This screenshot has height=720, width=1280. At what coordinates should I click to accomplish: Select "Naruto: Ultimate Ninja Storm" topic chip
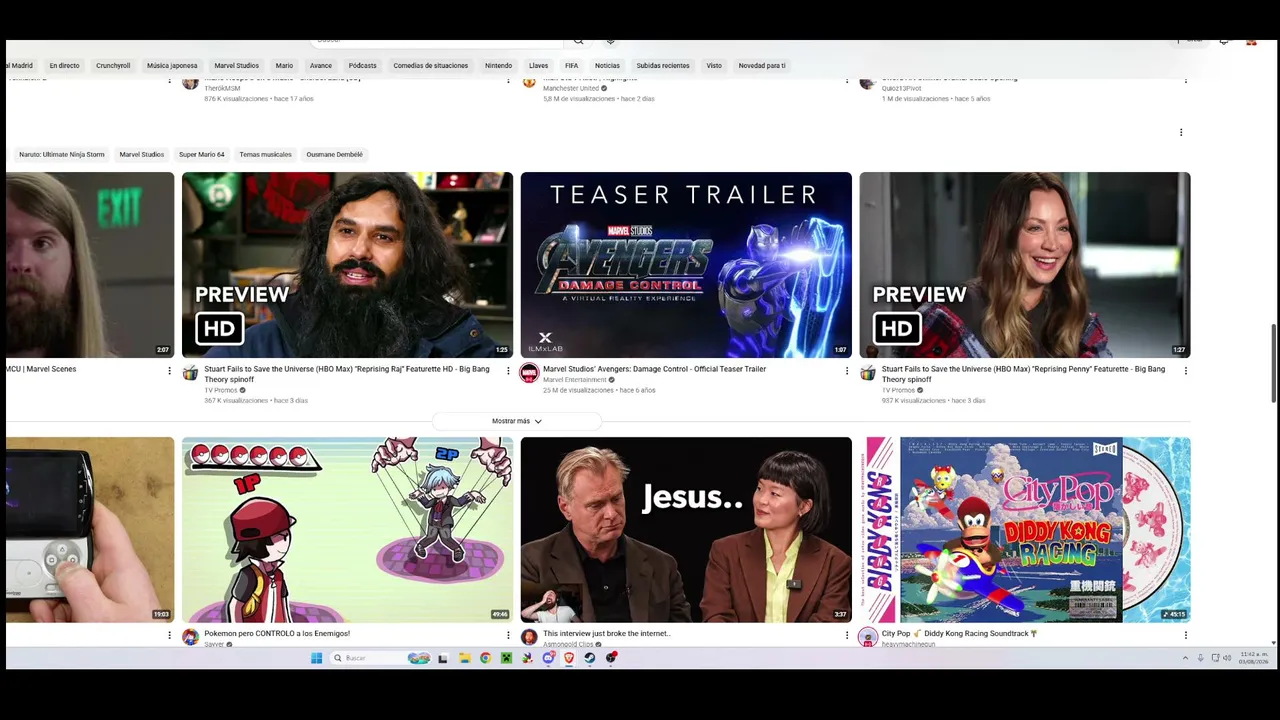pyautogui.click(x=61, y=155)
